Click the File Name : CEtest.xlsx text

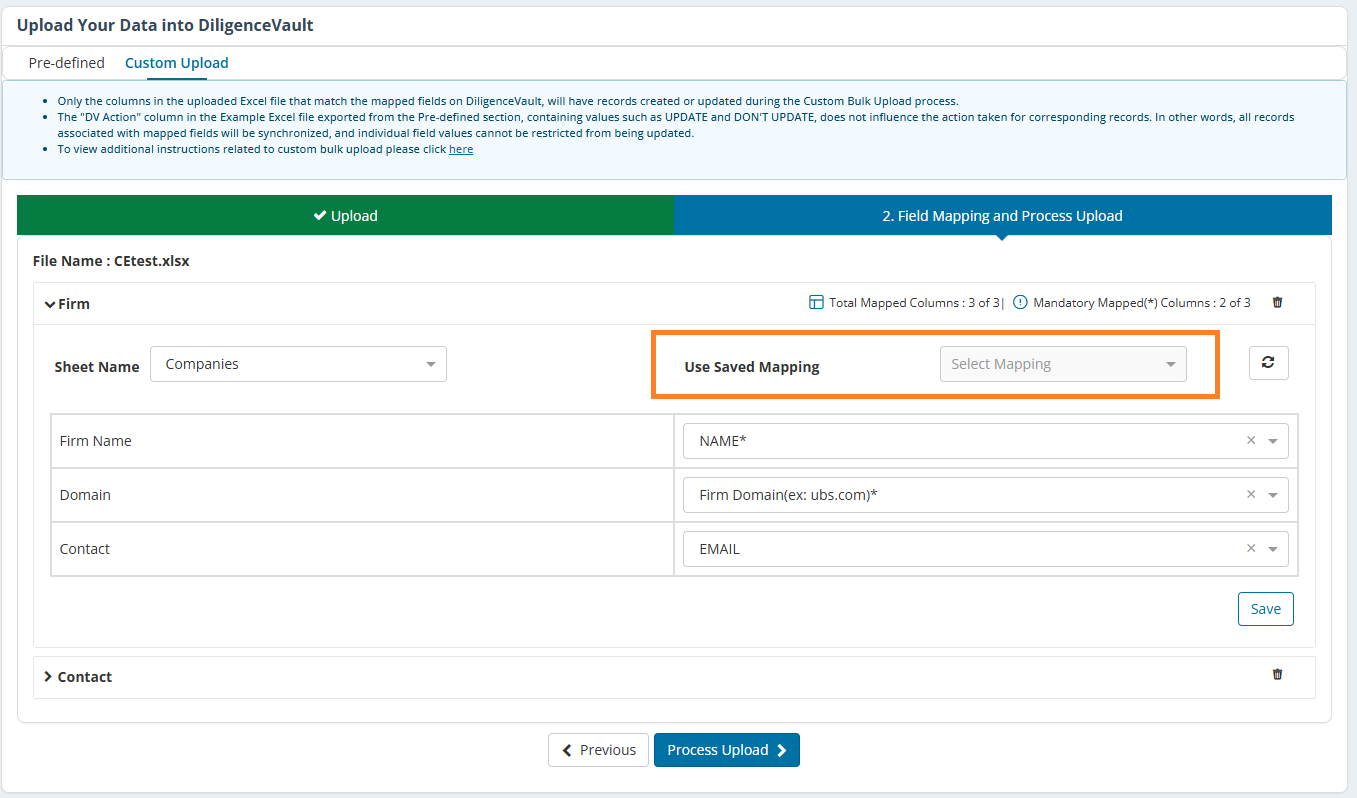[111, 261]
